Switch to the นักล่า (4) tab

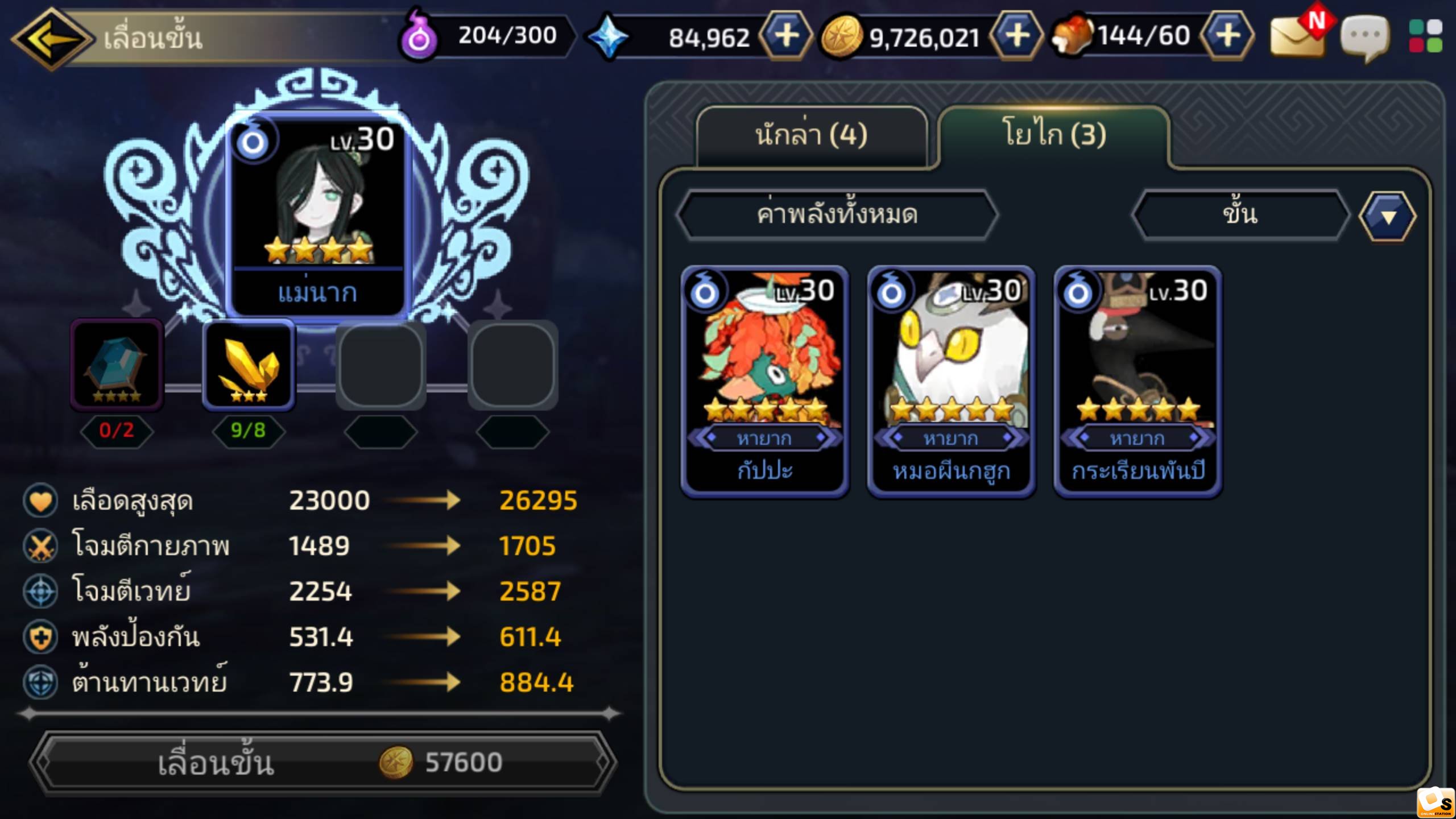(812, 135)
